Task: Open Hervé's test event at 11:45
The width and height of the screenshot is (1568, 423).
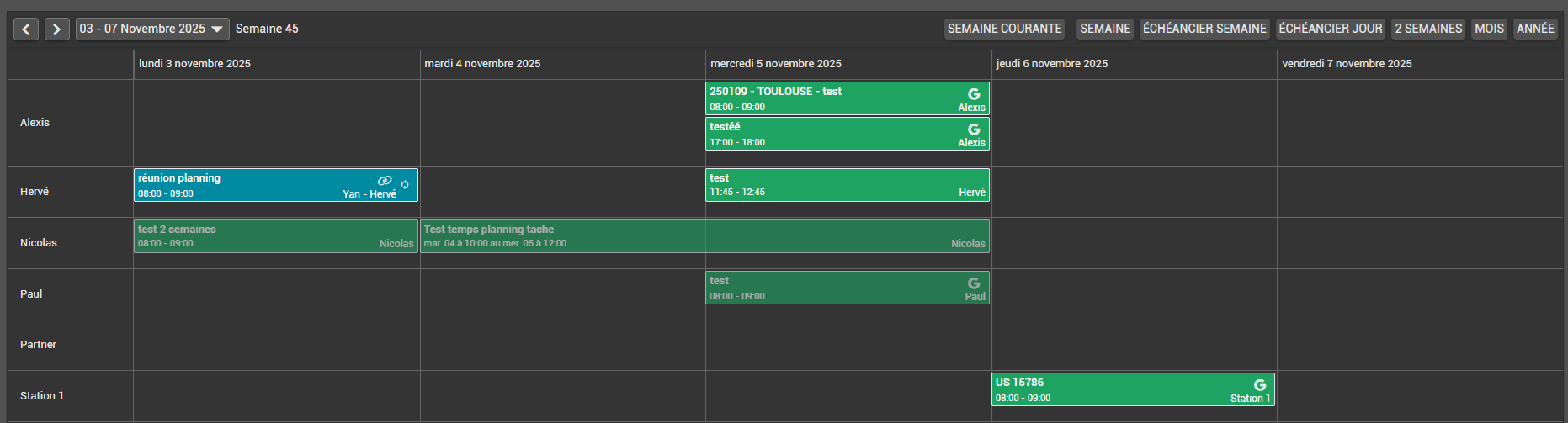Action: point(842,185)
